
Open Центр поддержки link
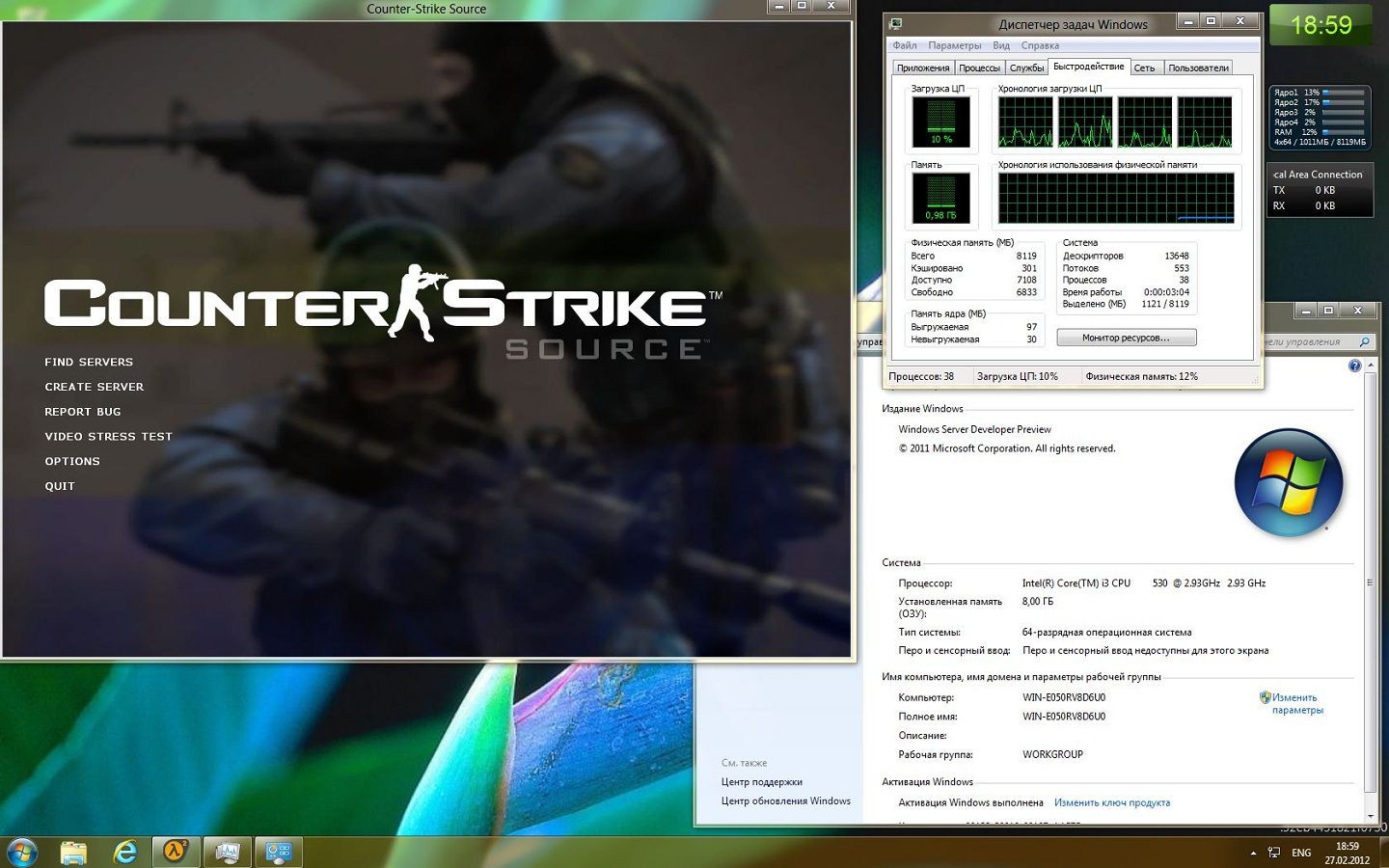coord(762,782)
